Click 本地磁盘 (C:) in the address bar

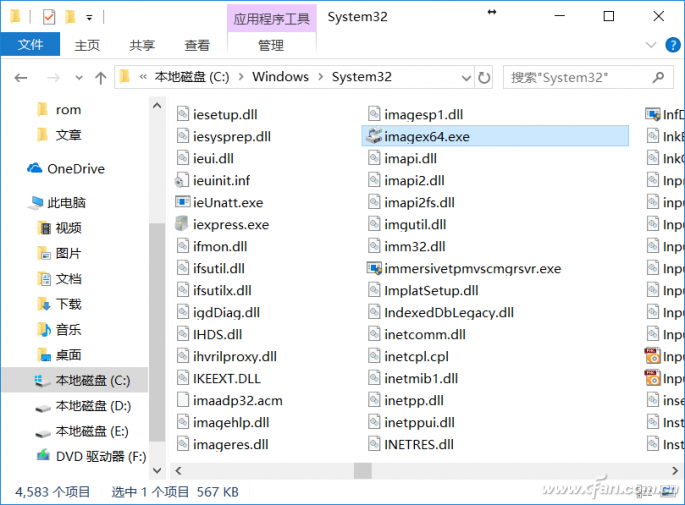[x=192, y=77]
